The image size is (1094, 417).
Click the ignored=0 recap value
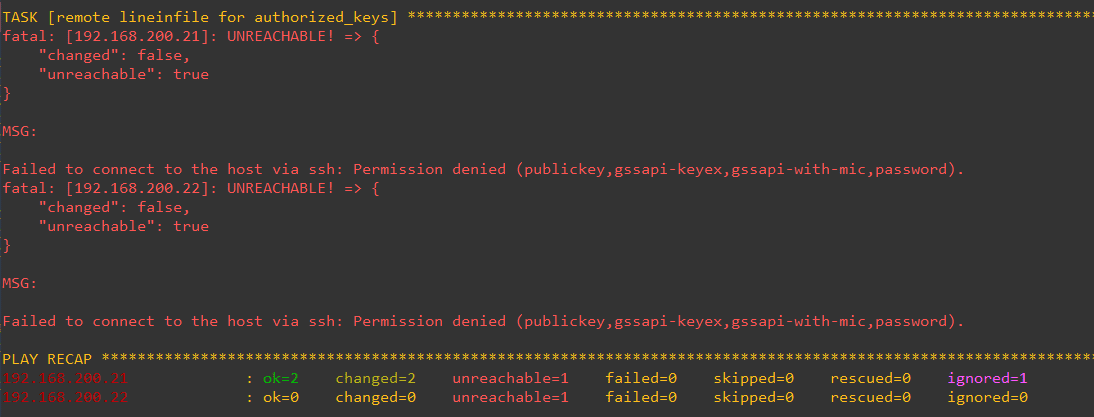tap(987, 397)
